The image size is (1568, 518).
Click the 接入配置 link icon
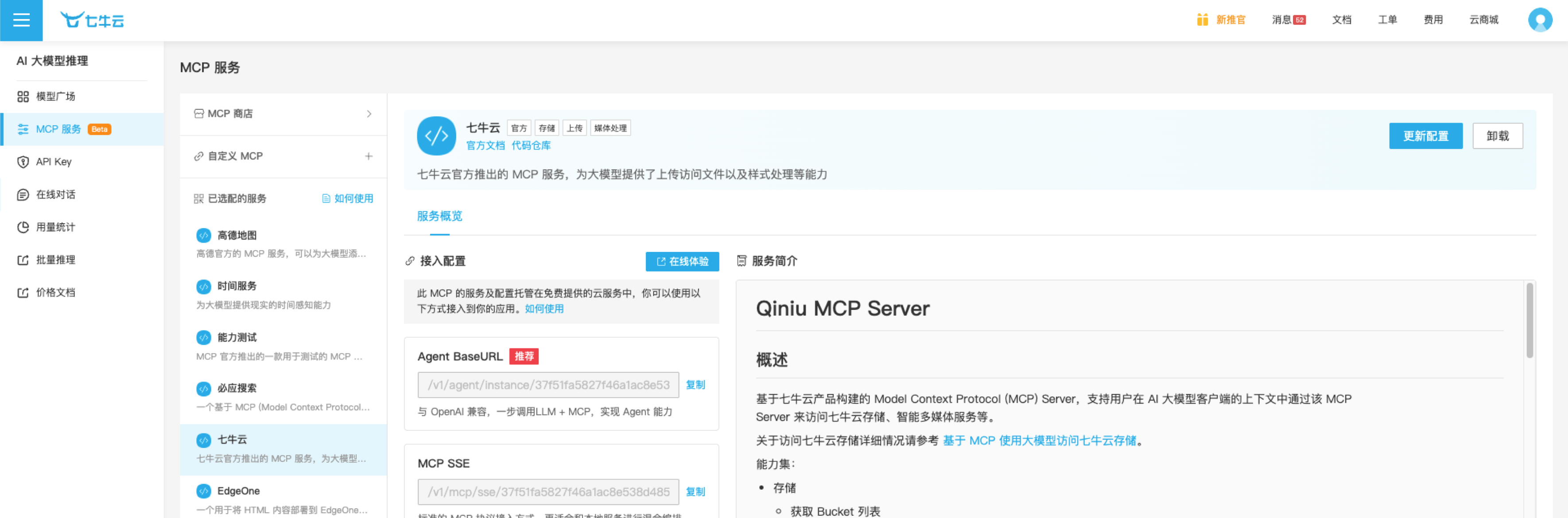pyautogui.click(x=410, y=261)
